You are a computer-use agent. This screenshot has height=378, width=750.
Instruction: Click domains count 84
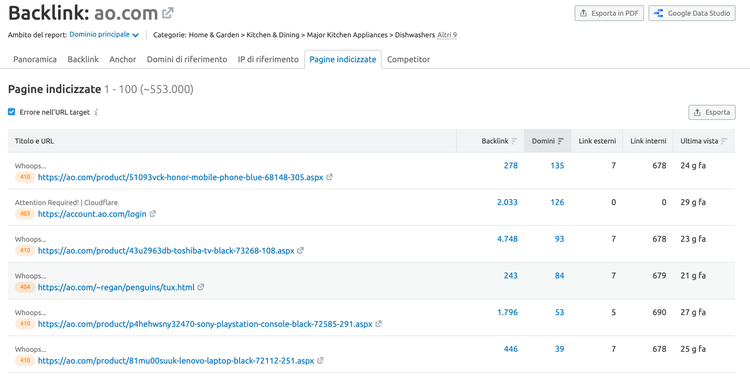click(x=559, y=276)
